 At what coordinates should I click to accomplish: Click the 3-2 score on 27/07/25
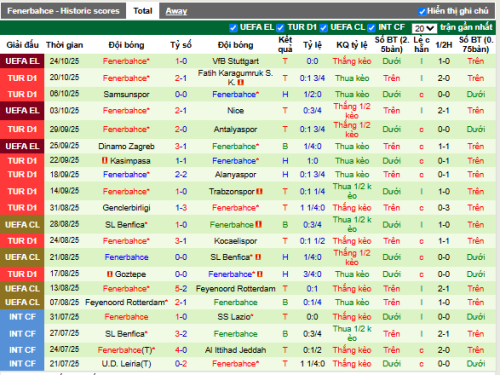[x=181, y=334]
